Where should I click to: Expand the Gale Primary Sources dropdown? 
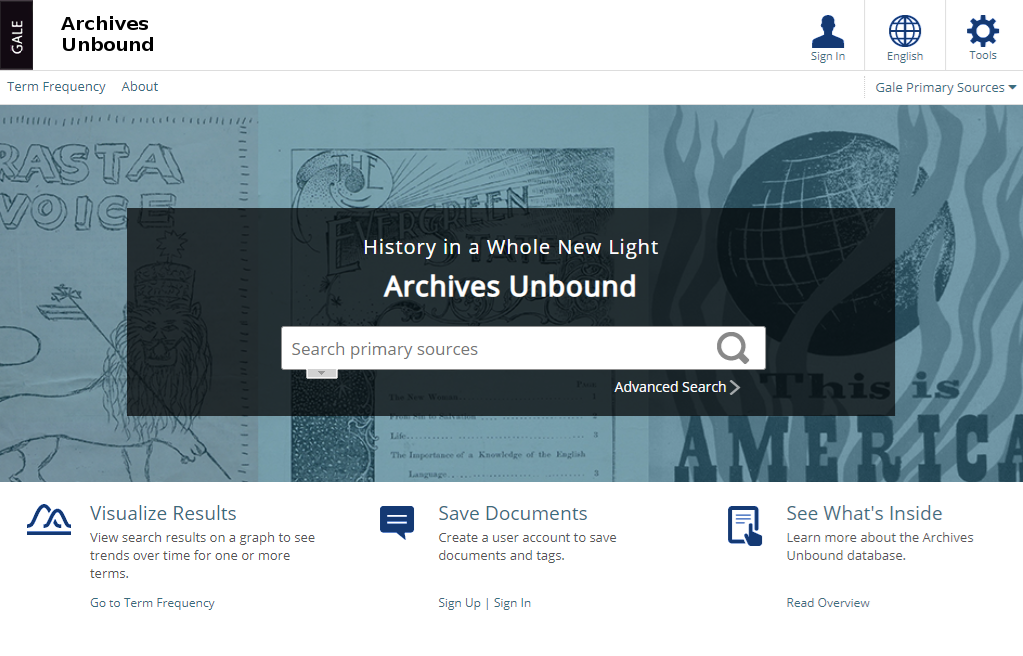(x=945, y=88)
